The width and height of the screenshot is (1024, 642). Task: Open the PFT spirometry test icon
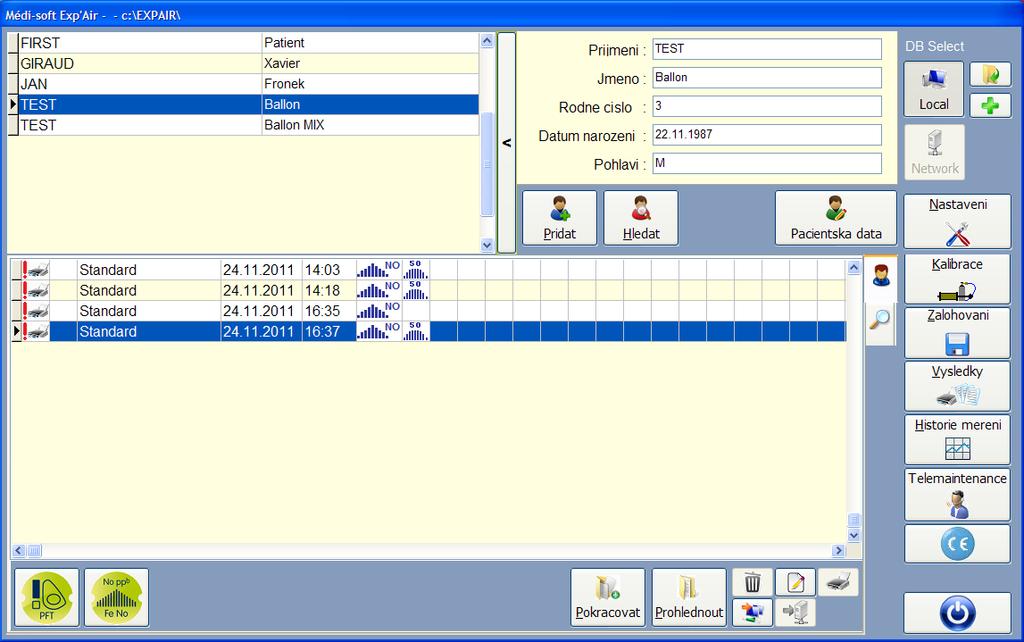[x=47, y=598]
